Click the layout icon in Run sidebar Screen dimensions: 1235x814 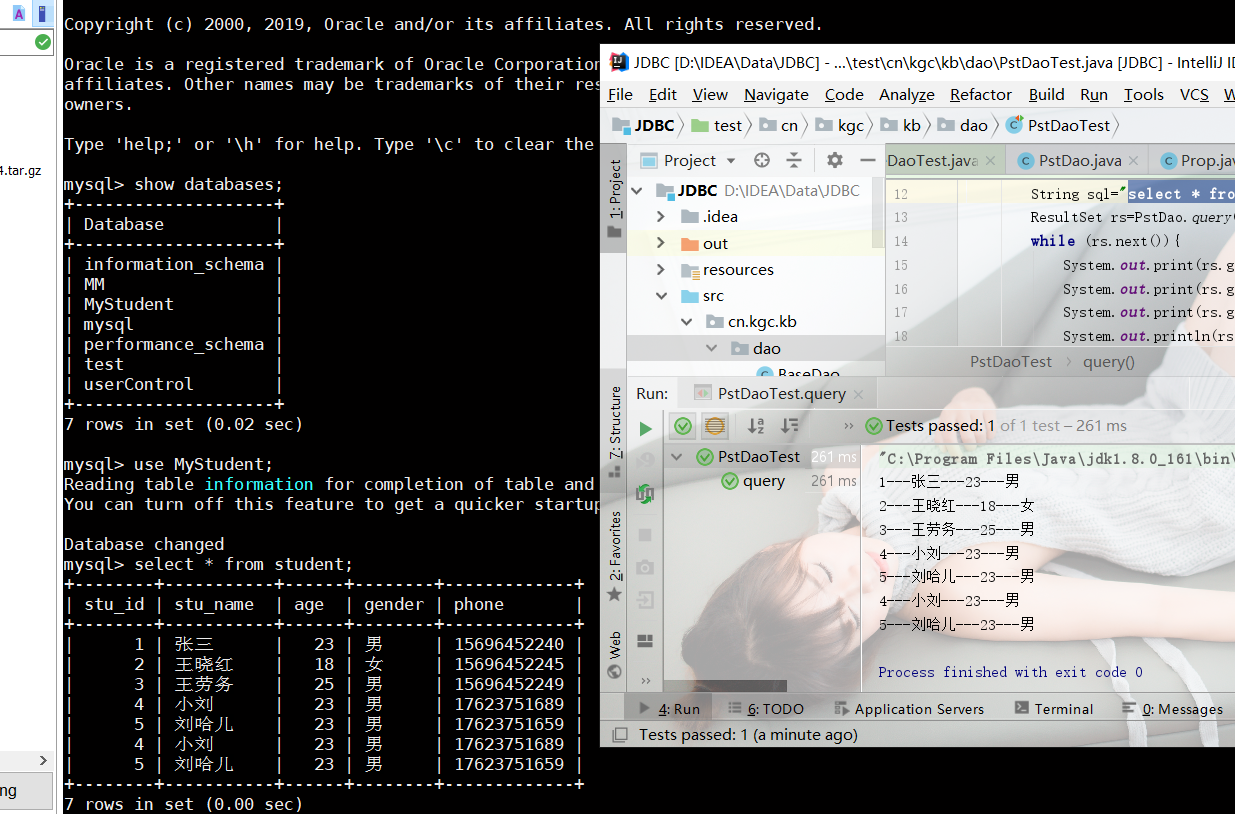[x=645, y=640]
